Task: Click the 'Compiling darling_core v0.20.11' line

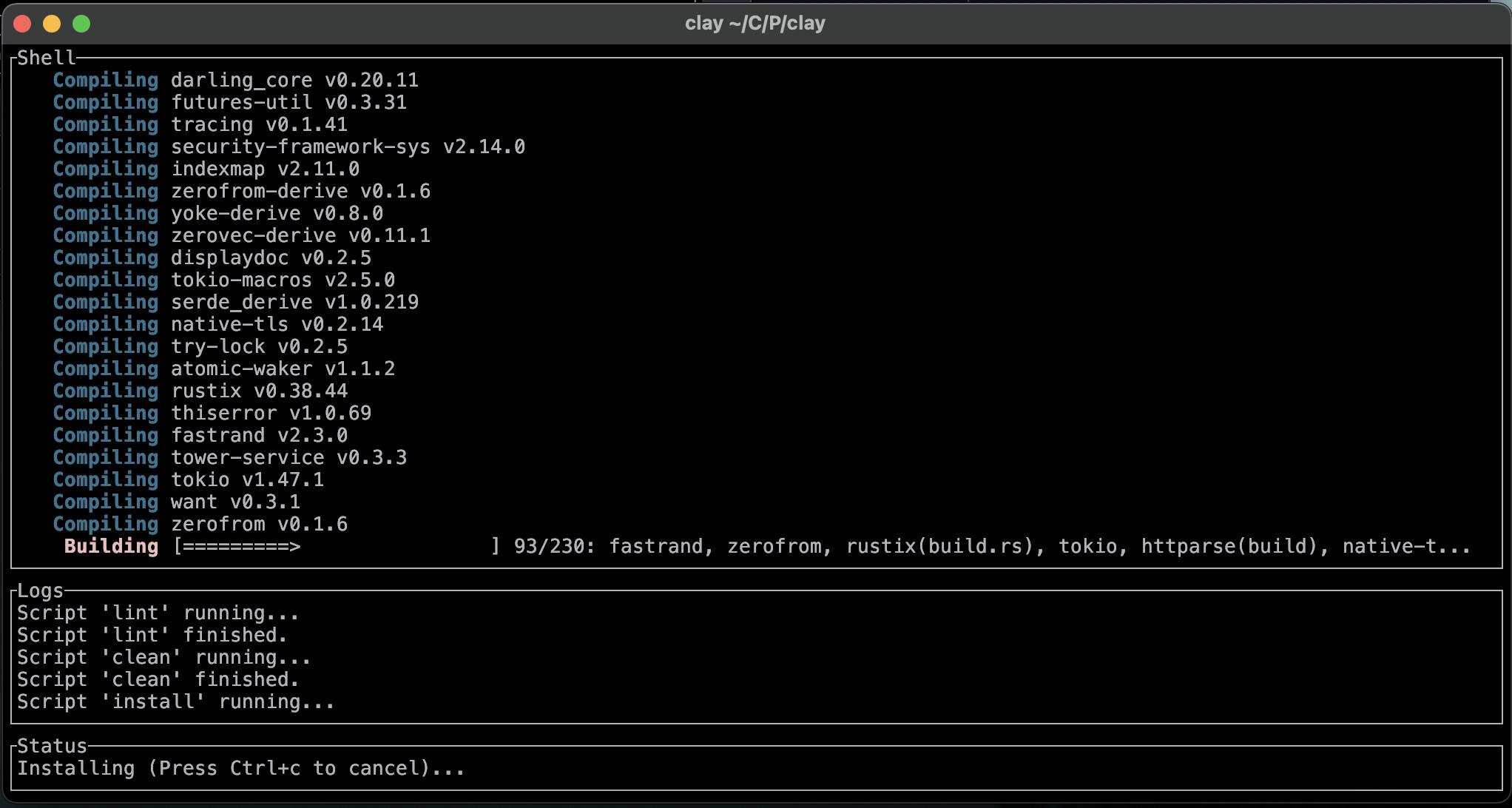Action: (235, 80)
